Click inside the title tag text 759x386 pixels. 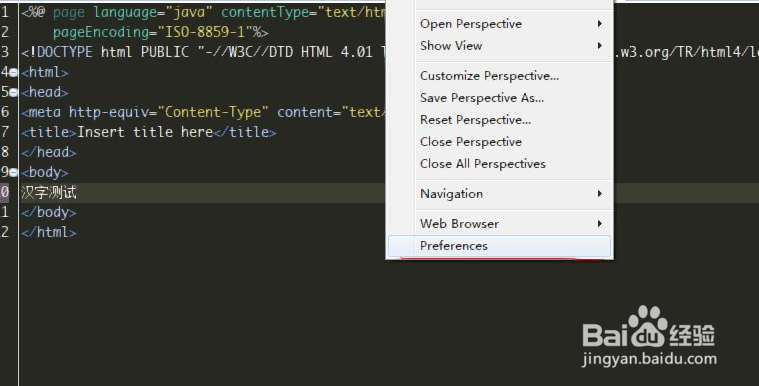[x=145, y=132]
